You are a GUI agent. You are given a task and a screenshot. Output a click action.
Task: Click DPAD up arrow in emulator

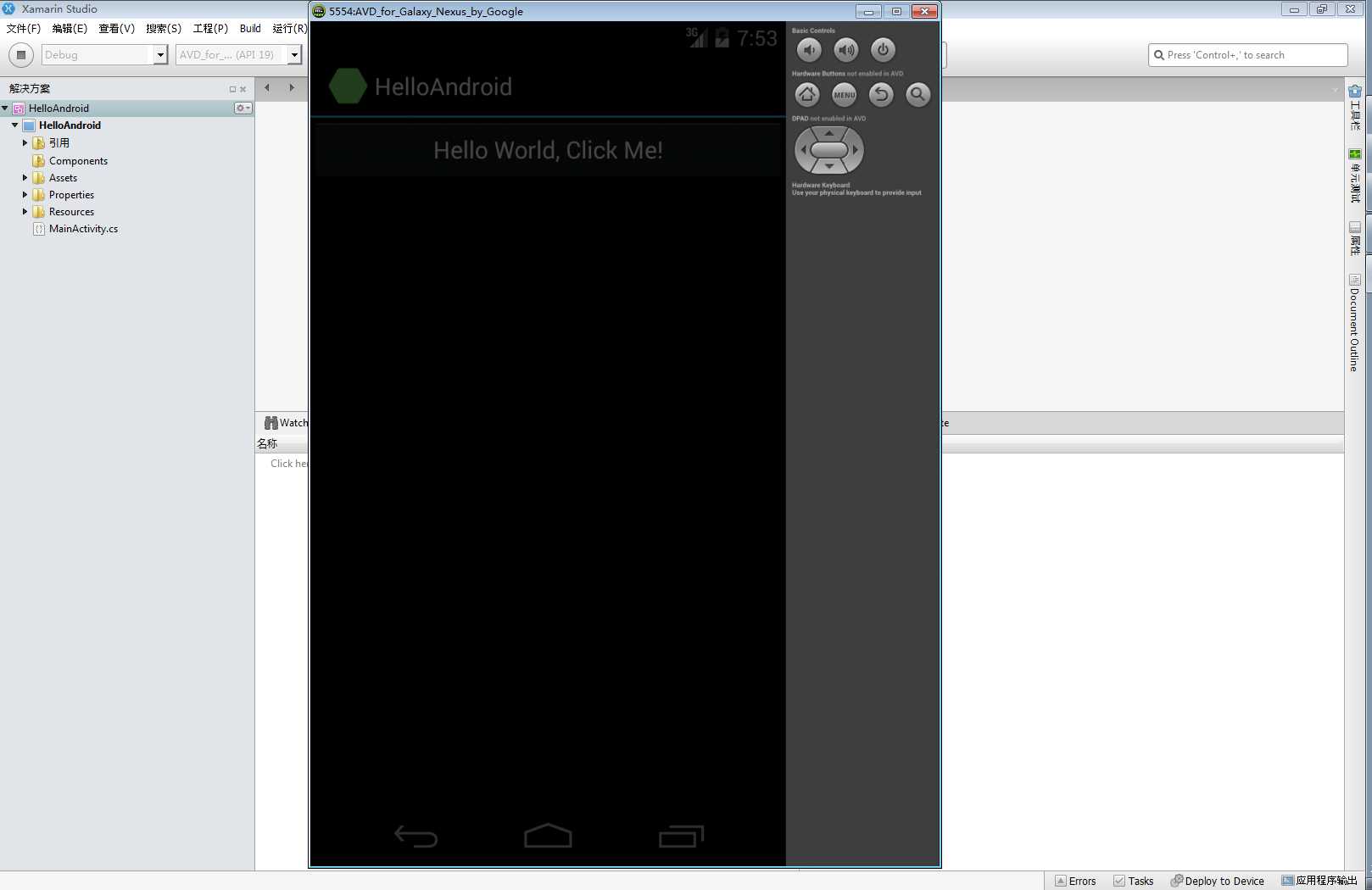pos(829,133)
